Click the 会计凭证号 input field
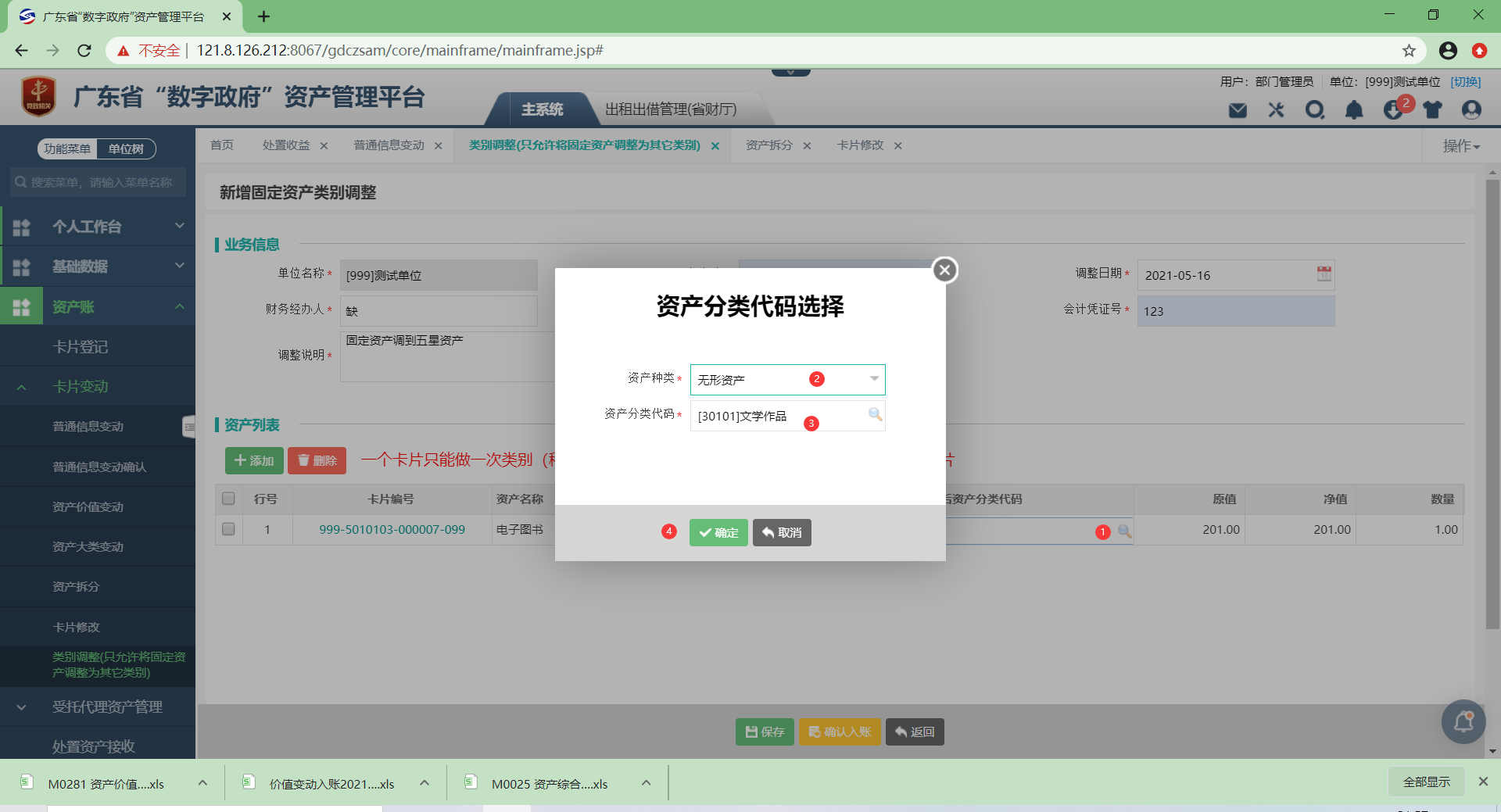1501x812 pixels. (1236, 311)
